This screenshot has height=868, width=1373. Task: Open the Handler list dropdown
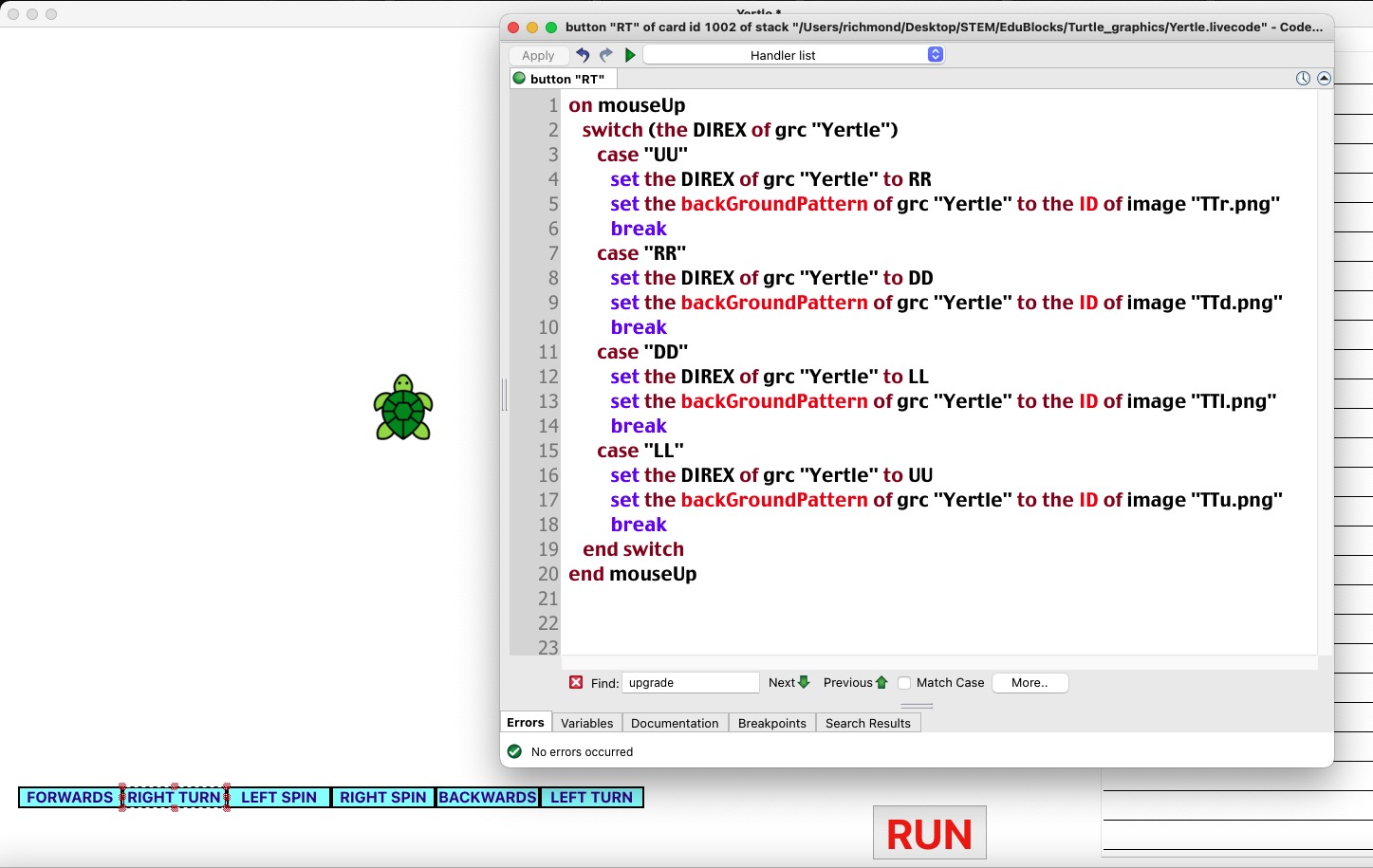793,55
